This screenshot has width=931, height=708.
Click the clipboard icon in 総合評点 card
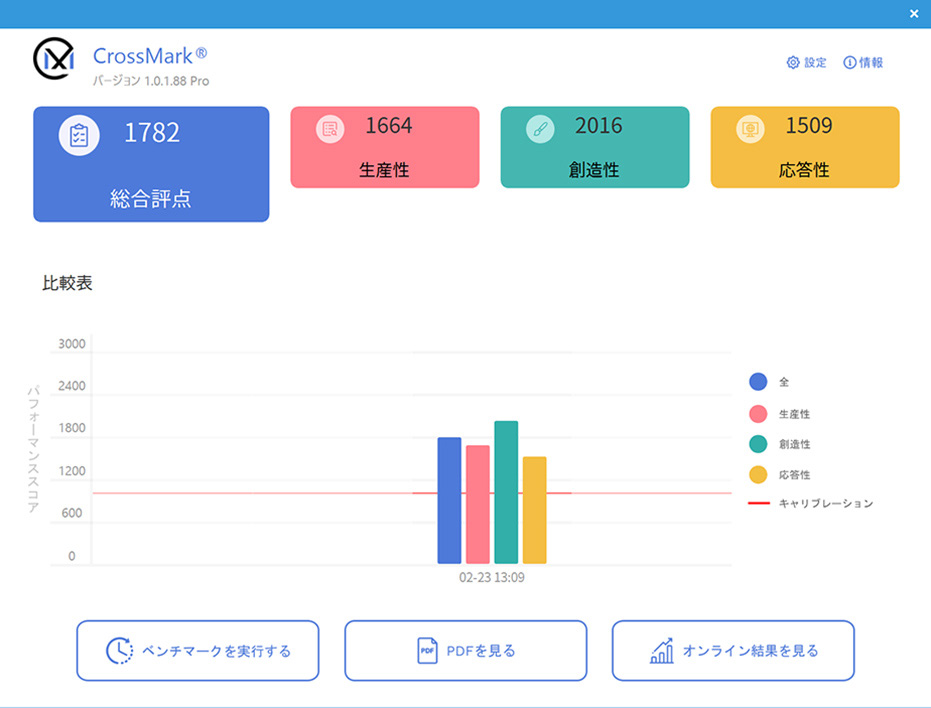pos(79,135)
